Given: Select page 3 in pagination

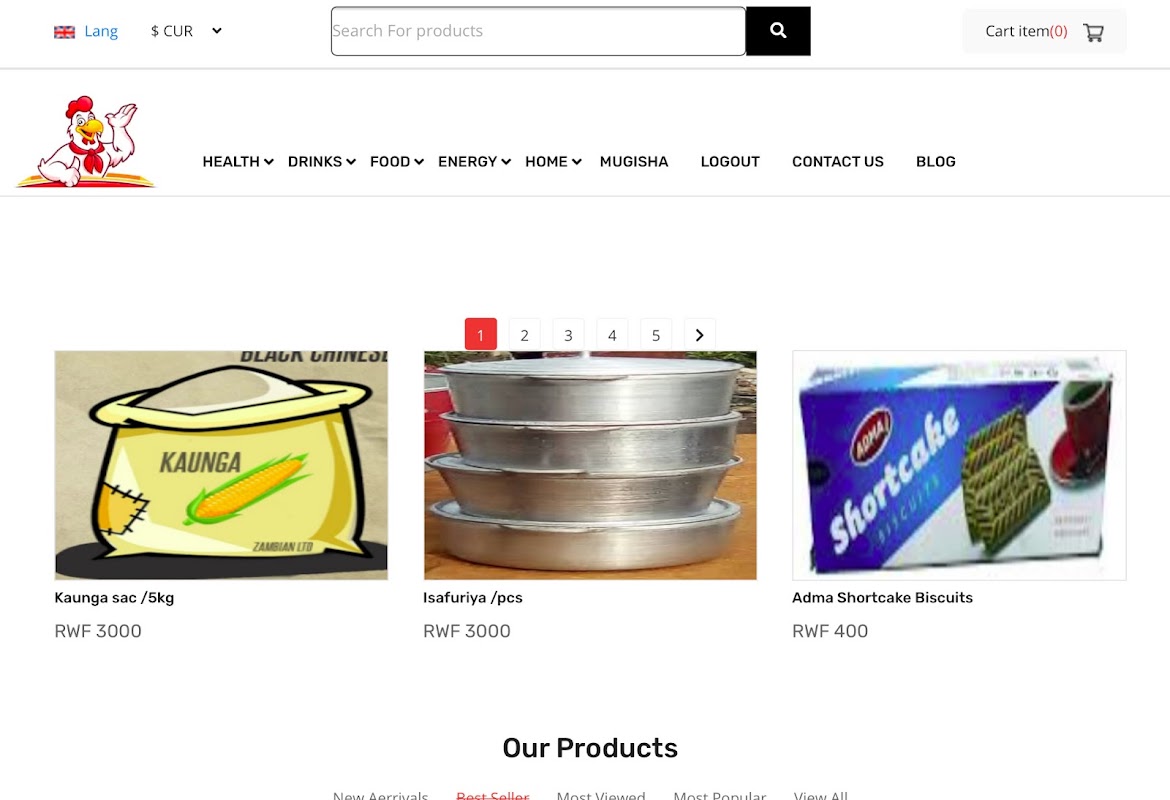Looking at the screenshot, I should (568, 335).
